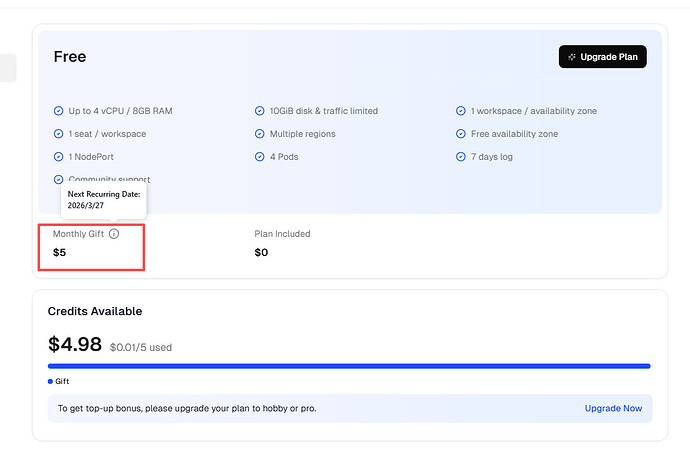Click check icon beside 4 Pods

[x=260, y=157]
